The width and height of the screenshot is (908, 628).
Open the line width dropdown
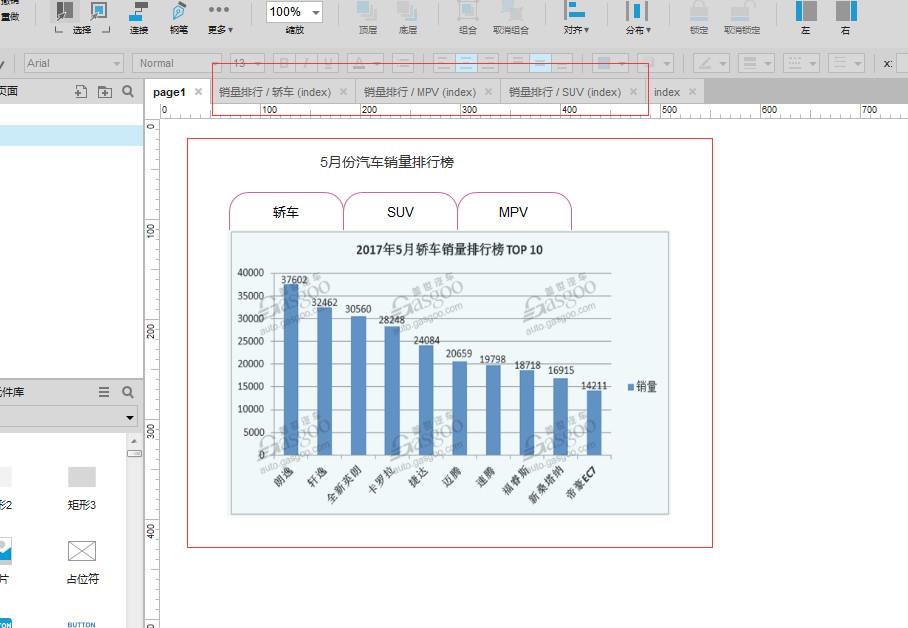(756, 63)
